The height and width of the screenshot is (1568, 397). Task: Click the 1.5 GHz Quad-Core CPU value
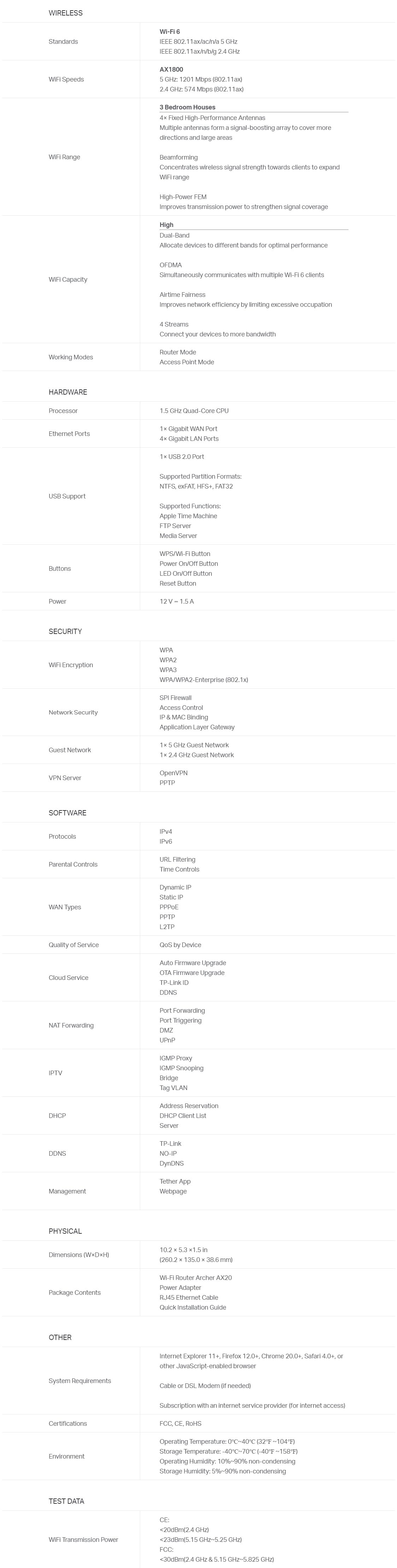[x=194, y=411]
